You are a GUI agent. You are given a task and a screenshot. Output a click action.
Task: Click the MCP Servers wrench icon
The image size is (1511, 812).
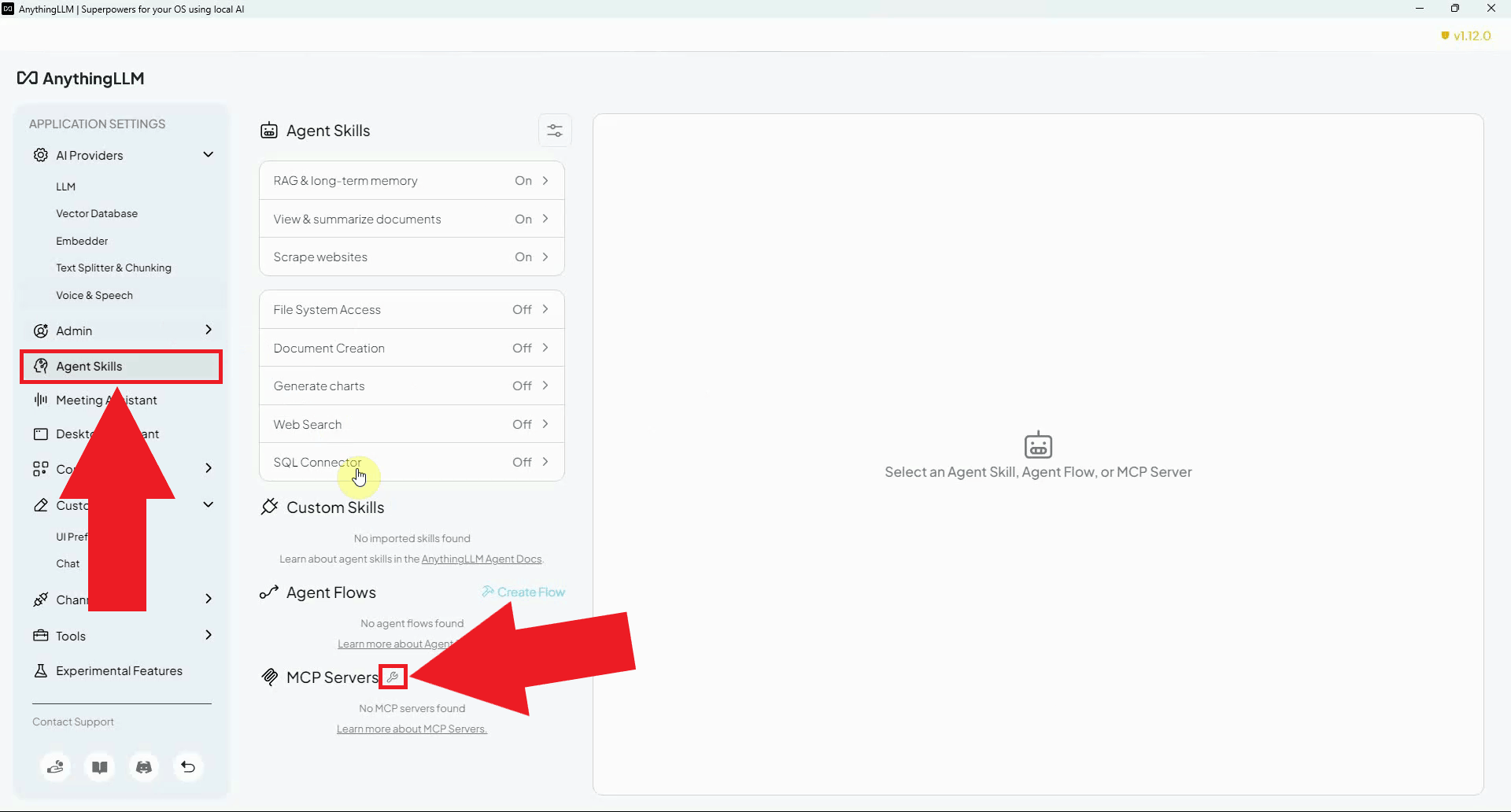click(x=393, y=677)
